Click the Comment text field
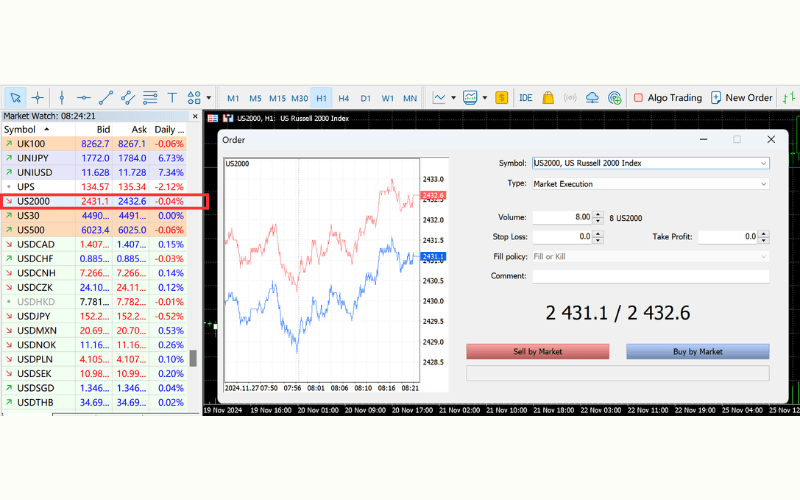800x500 pixels. pos(651,276)
